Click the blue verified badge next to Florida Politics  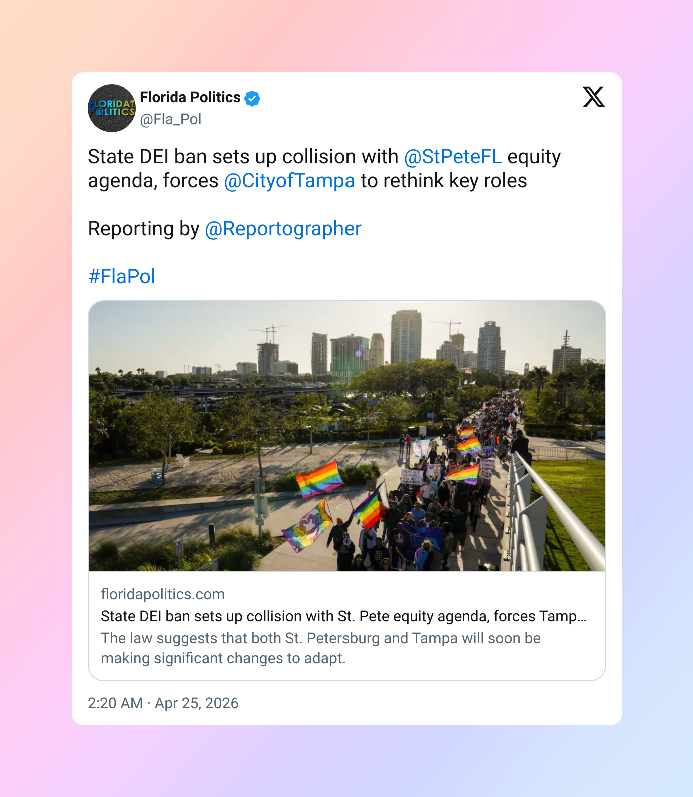(x=252, y=98)
